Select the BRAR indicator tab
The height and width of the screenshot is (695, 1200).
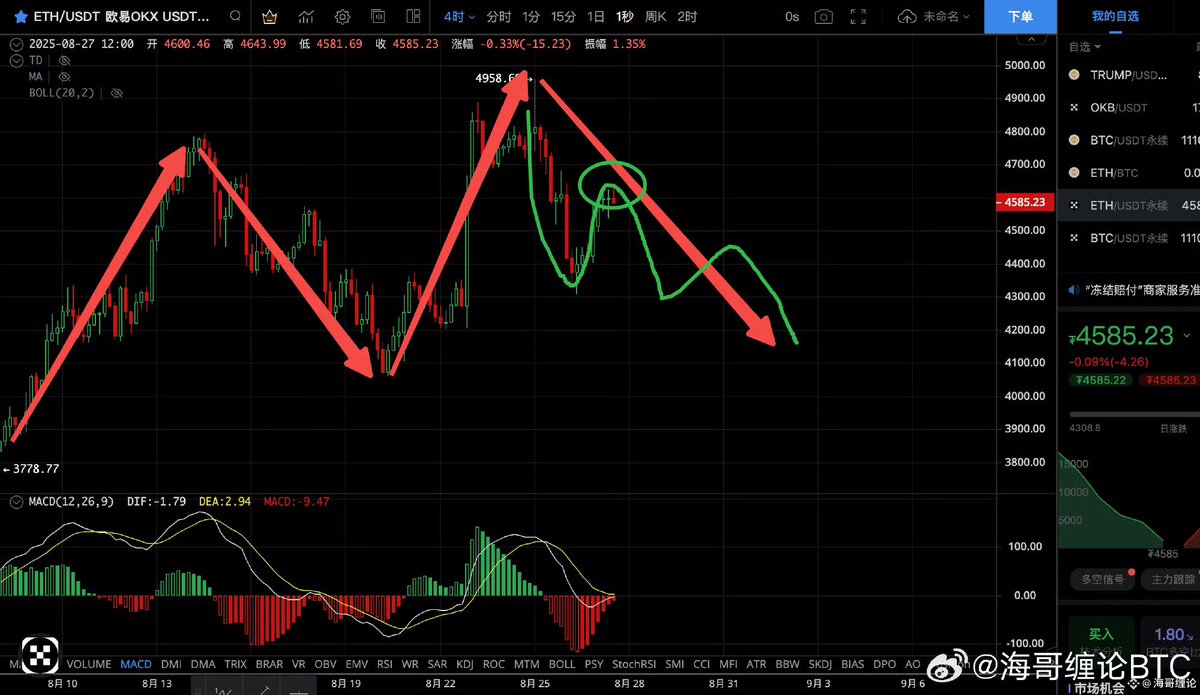[x=269, y=664]
